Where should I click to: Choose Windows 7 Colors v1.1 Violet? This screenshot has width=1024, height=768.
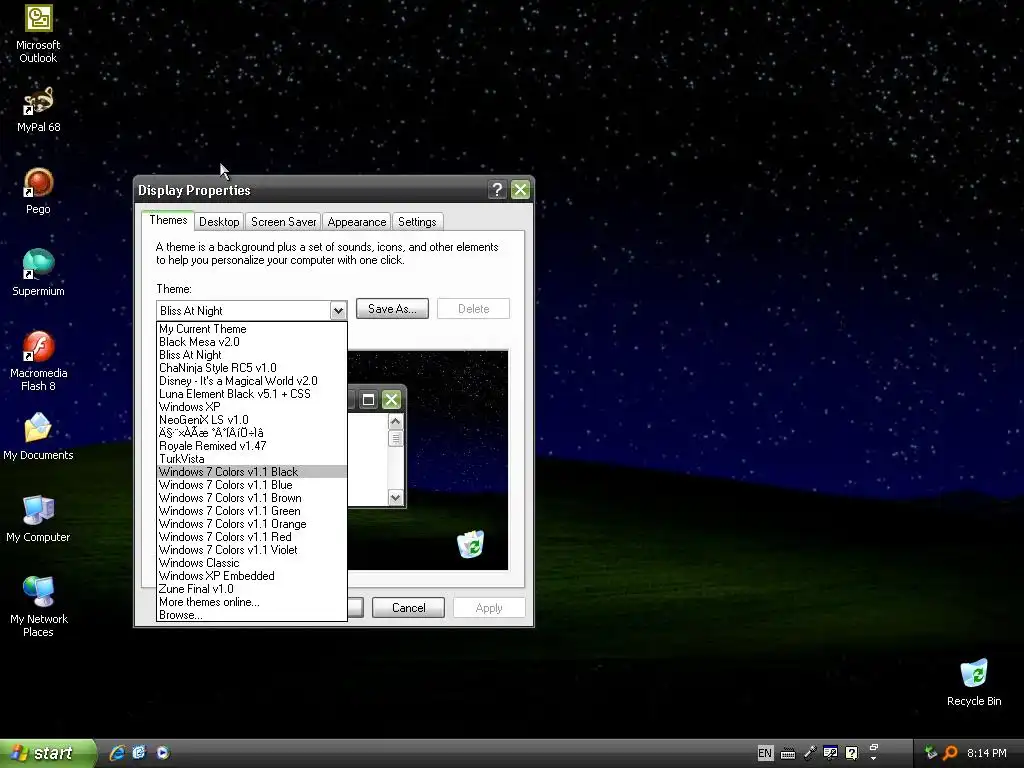(251, 550)
